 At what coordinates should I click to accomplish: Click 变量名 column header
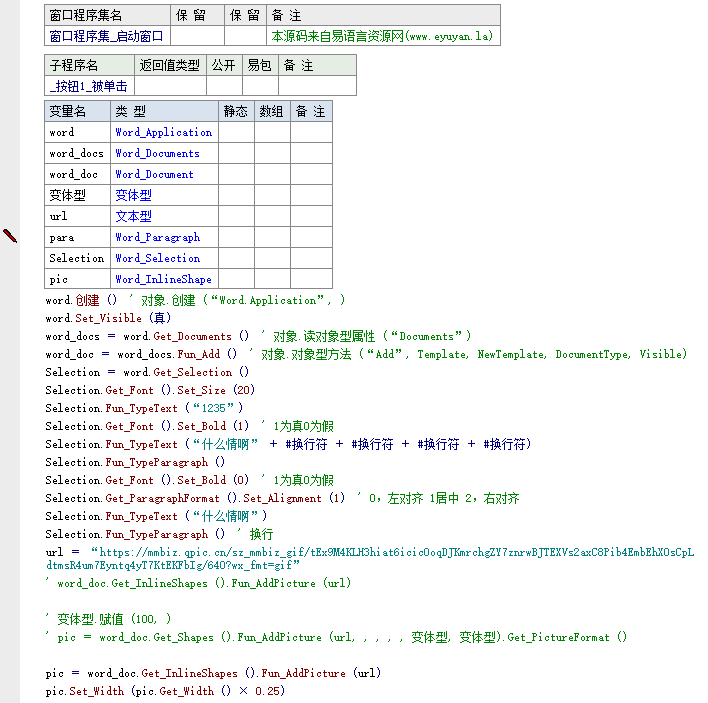point(77,111)
